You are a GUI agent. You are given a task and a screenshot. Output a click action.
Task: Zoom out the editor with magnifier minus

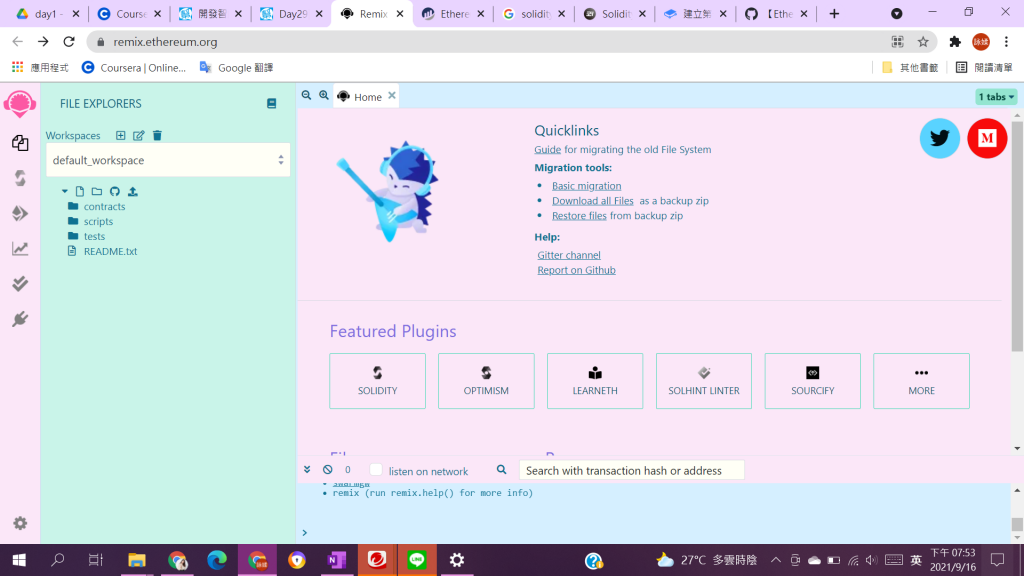[x=306, y=95]
